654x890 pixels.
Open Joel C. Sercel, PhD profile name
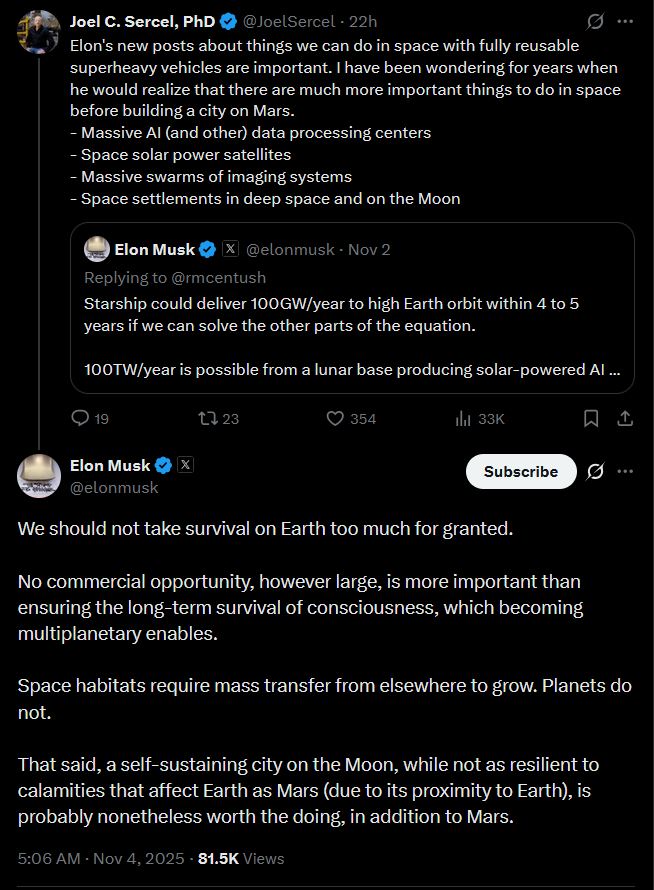coord(142,21)
